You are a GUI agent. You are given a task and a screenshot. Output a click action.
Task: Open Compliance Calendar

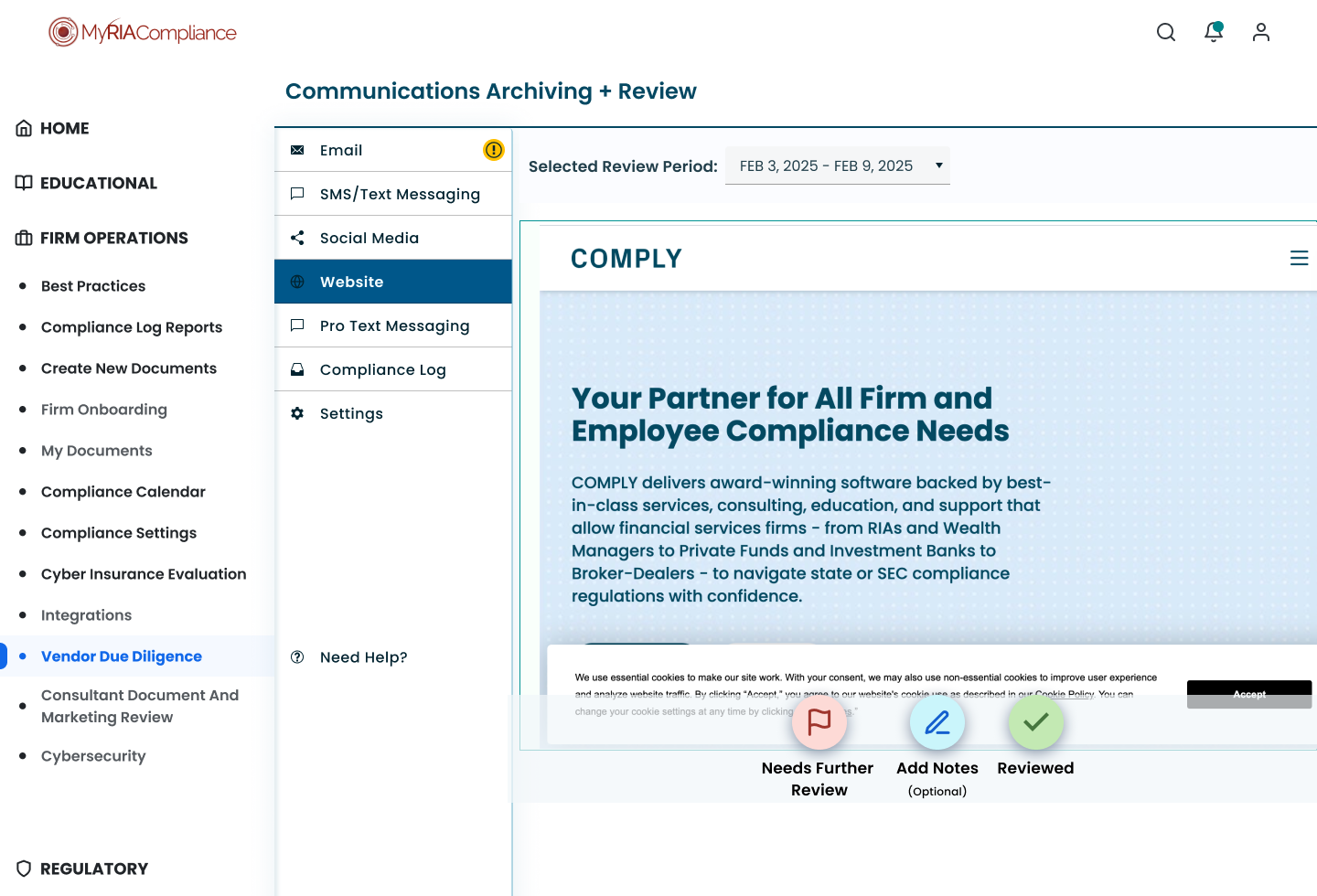(x=123, y=492)
